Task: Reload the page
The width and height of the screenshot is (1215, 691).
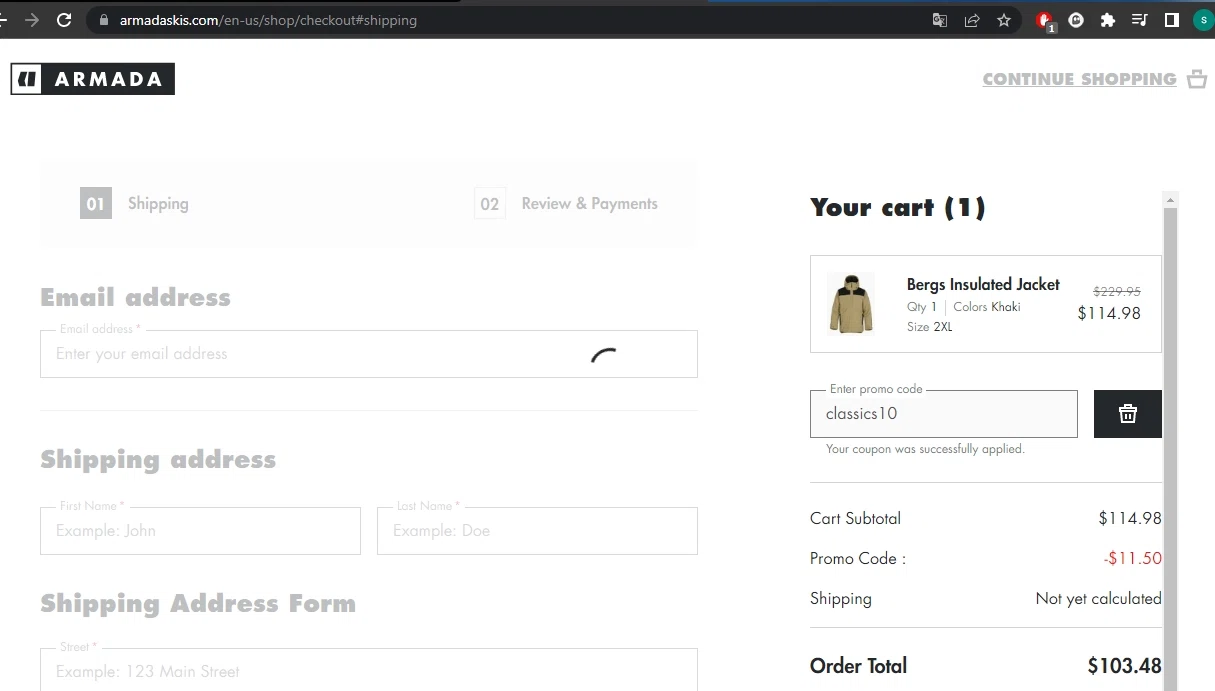Action: click(64, 20)
